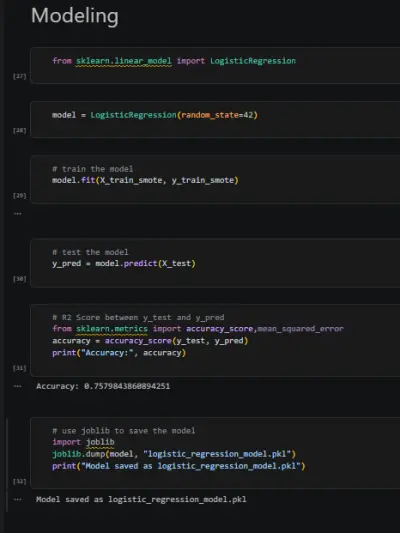The width and height of the screenshot is (400, 533).
Task: Click execution count label 30
Action: click(19, 279)
